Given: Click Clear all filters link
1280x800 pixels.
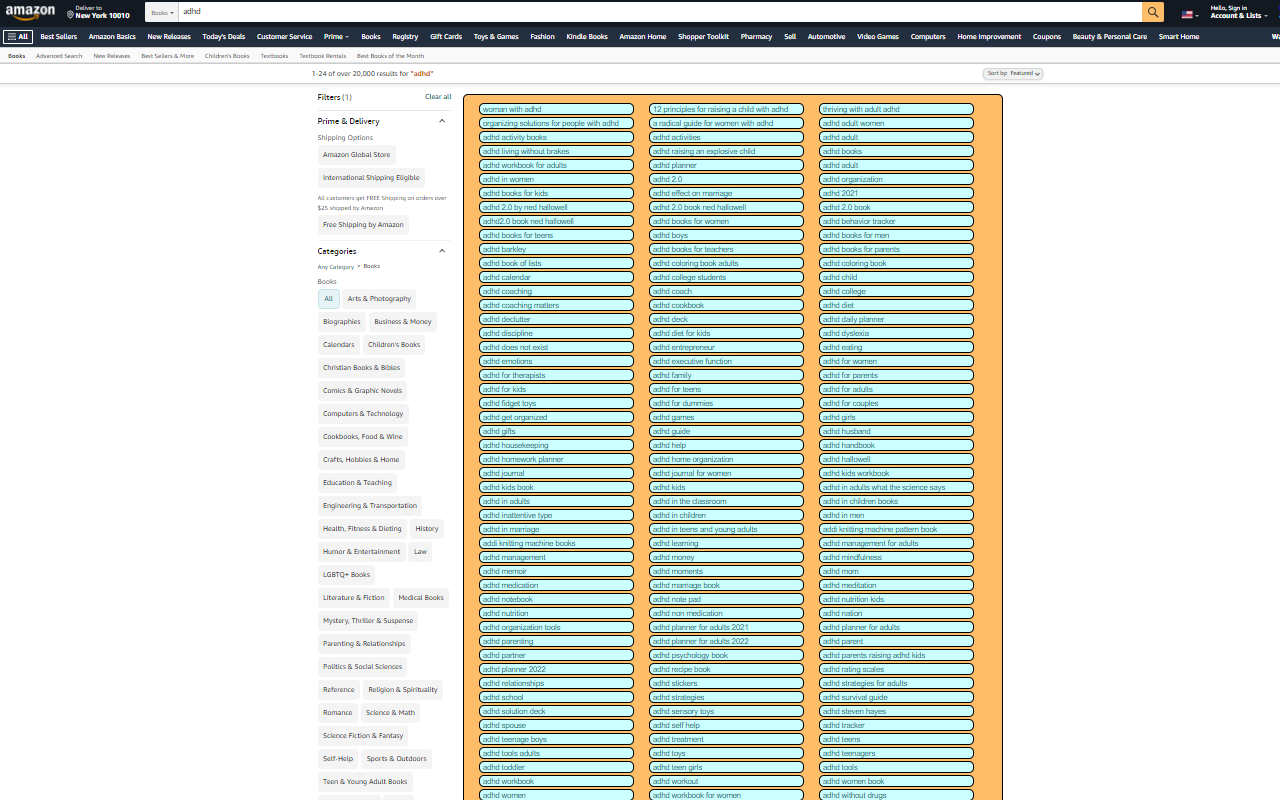Looking at the screenshot, I should 438,97.
